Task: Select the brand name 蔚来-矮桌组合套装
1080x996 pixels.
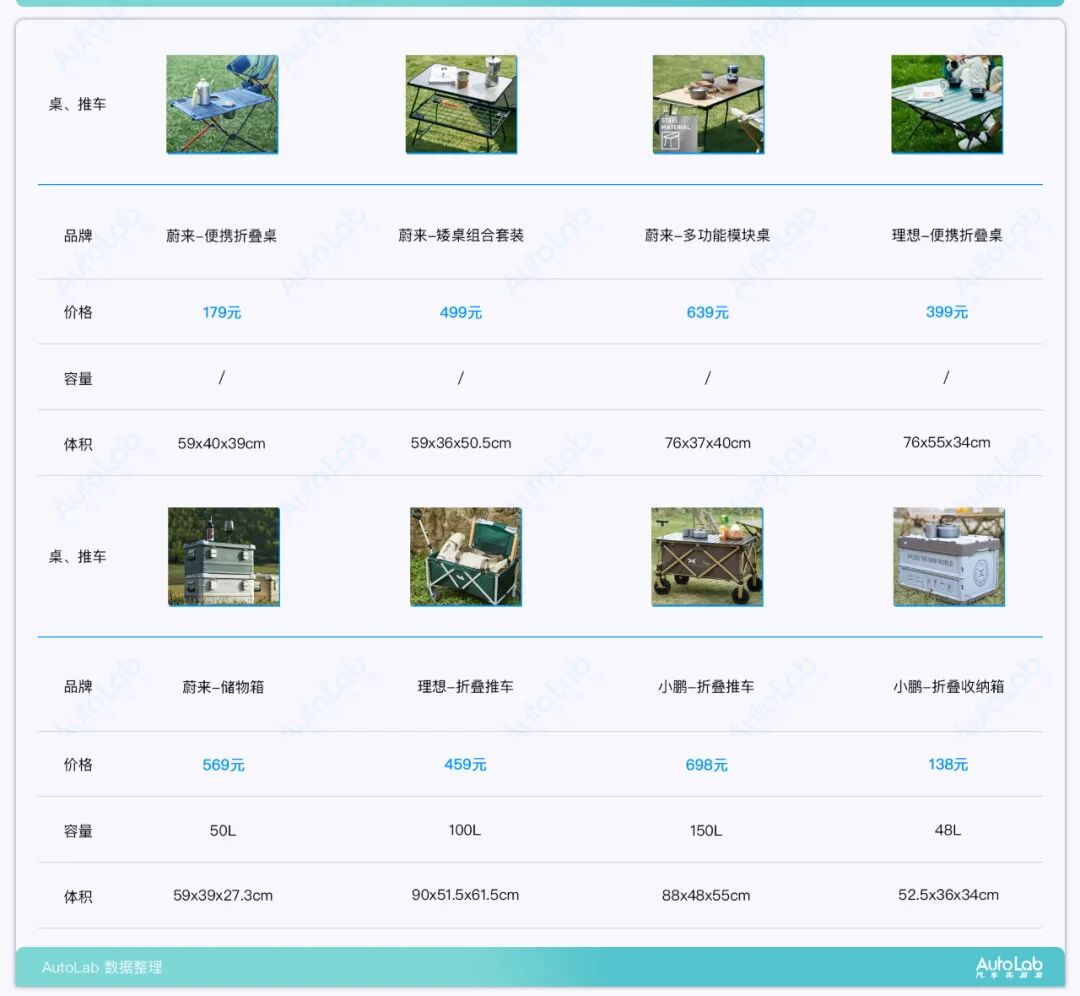Action: [x=461, y=236]
